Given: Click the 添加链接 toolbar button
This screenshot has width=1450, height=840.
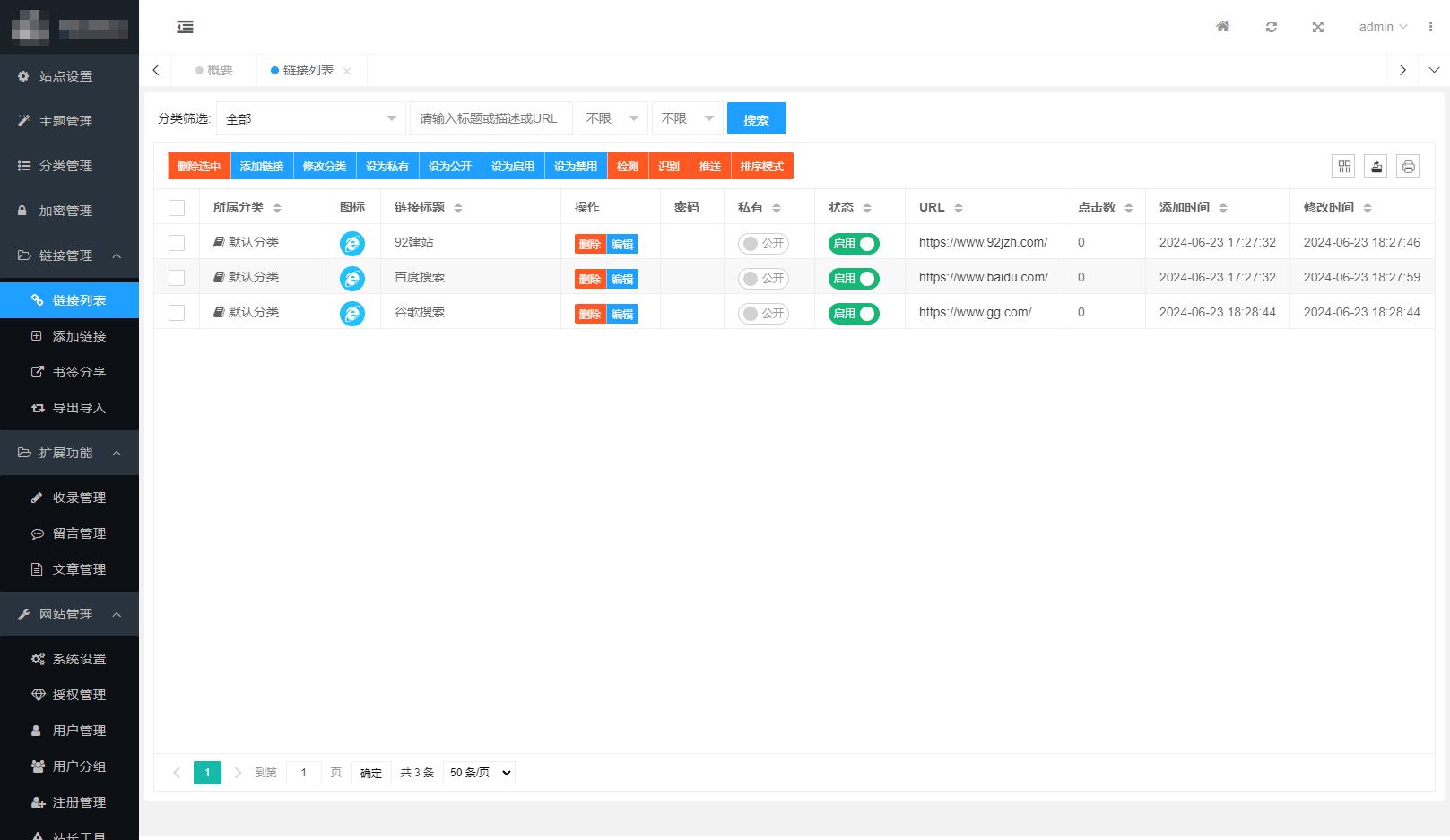Looking at the screenshot, I should click(x=262, y=166).
